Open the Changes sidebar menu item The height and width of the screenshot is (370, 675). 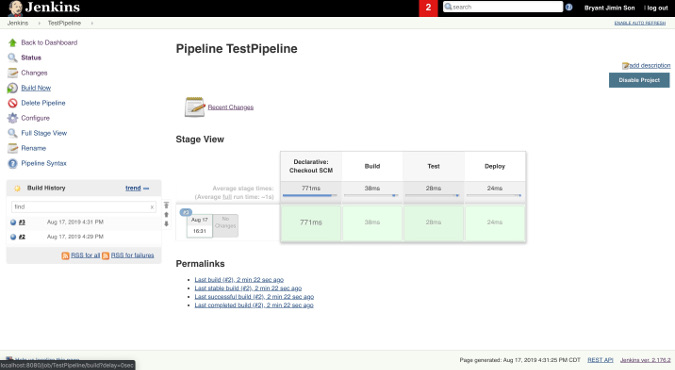pyautogui.click(x=34, y=73)
